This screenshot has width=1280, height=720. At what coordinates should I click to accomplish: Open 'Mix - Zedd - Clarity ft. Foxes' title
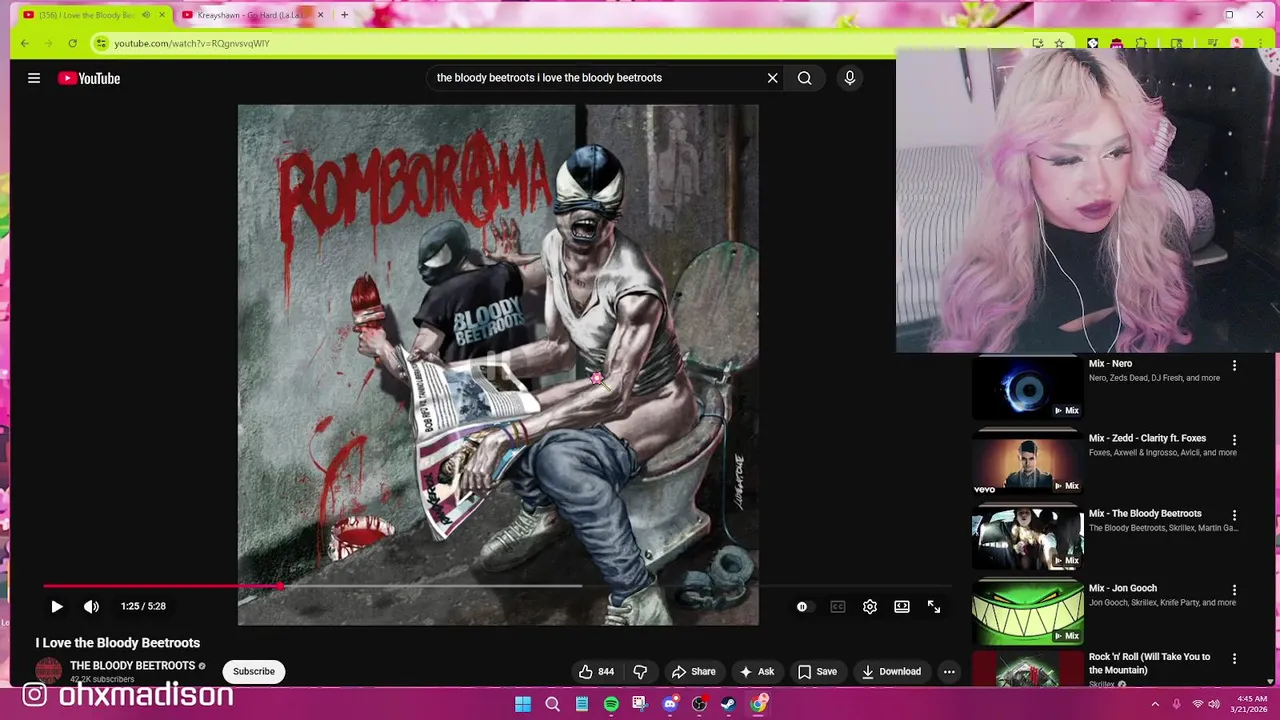pyautogui.click(x=1147, y=438)
